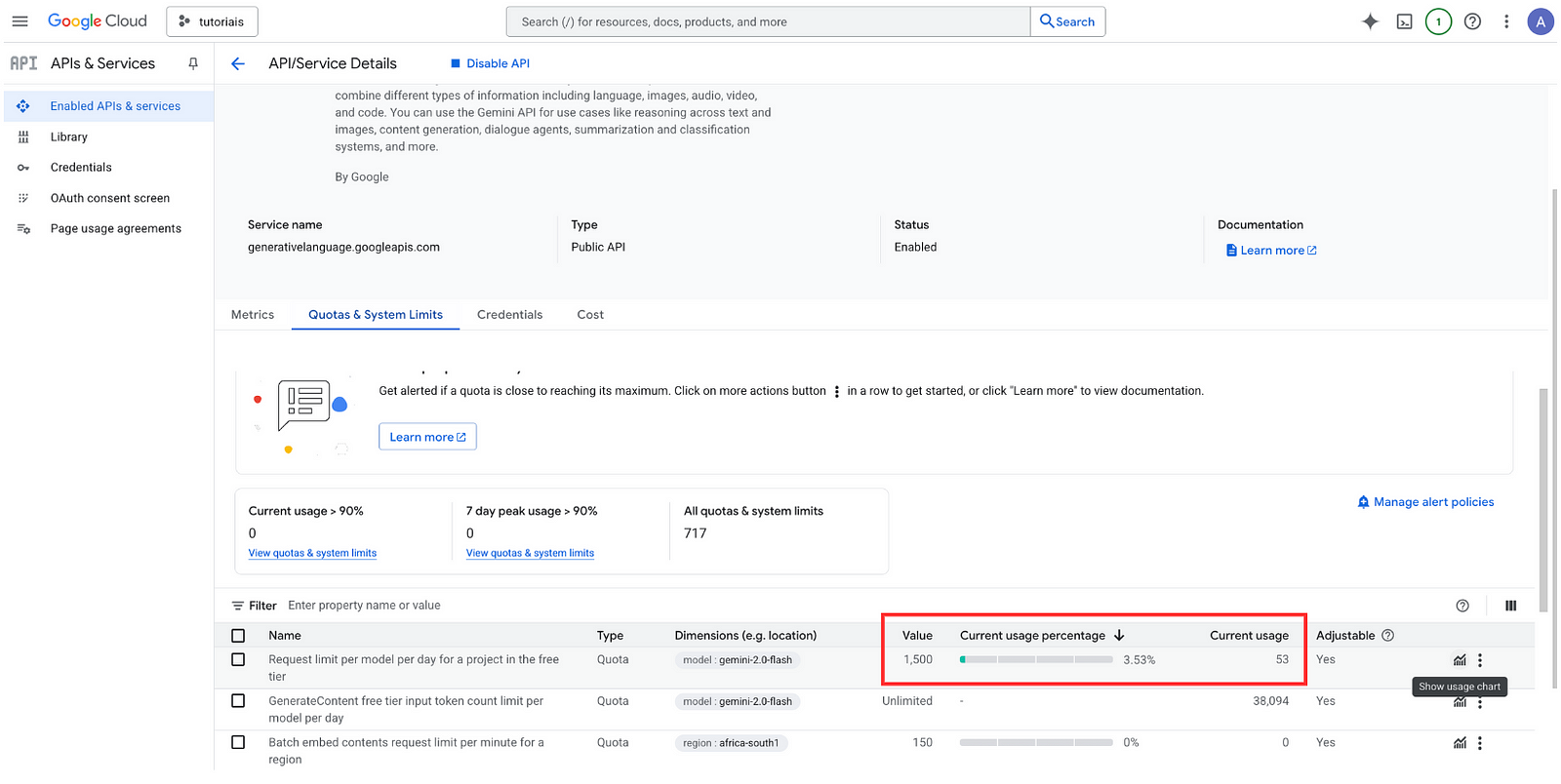The width and height of the screenshot is (1561, 784).
Task: Open notifications badge showing 1
Action: tap(1438, 21)
